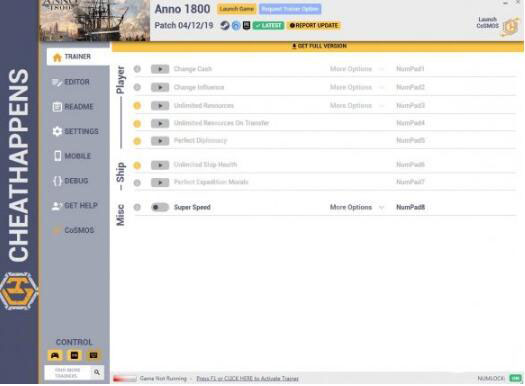
Task: Click the Trainer home icon
Action: pos(57,57)
